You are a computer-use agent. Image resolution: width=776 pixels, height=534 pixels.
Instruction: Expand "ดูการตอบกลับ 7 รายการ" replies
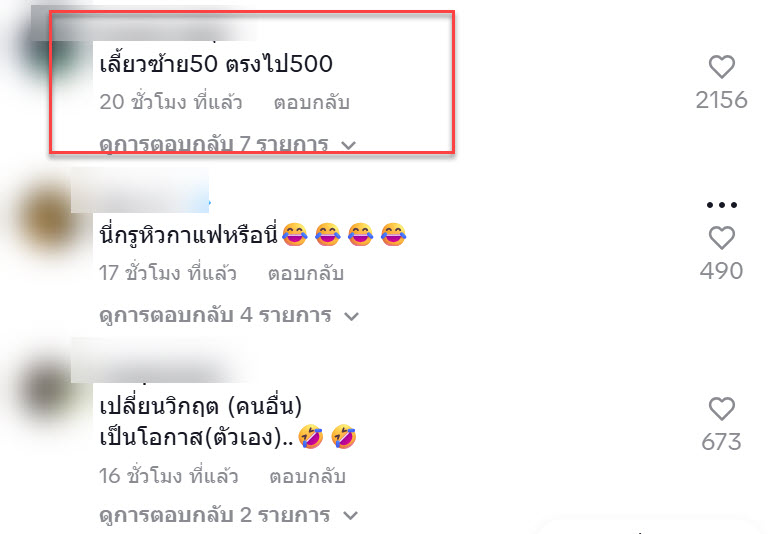tap(228, 145)
